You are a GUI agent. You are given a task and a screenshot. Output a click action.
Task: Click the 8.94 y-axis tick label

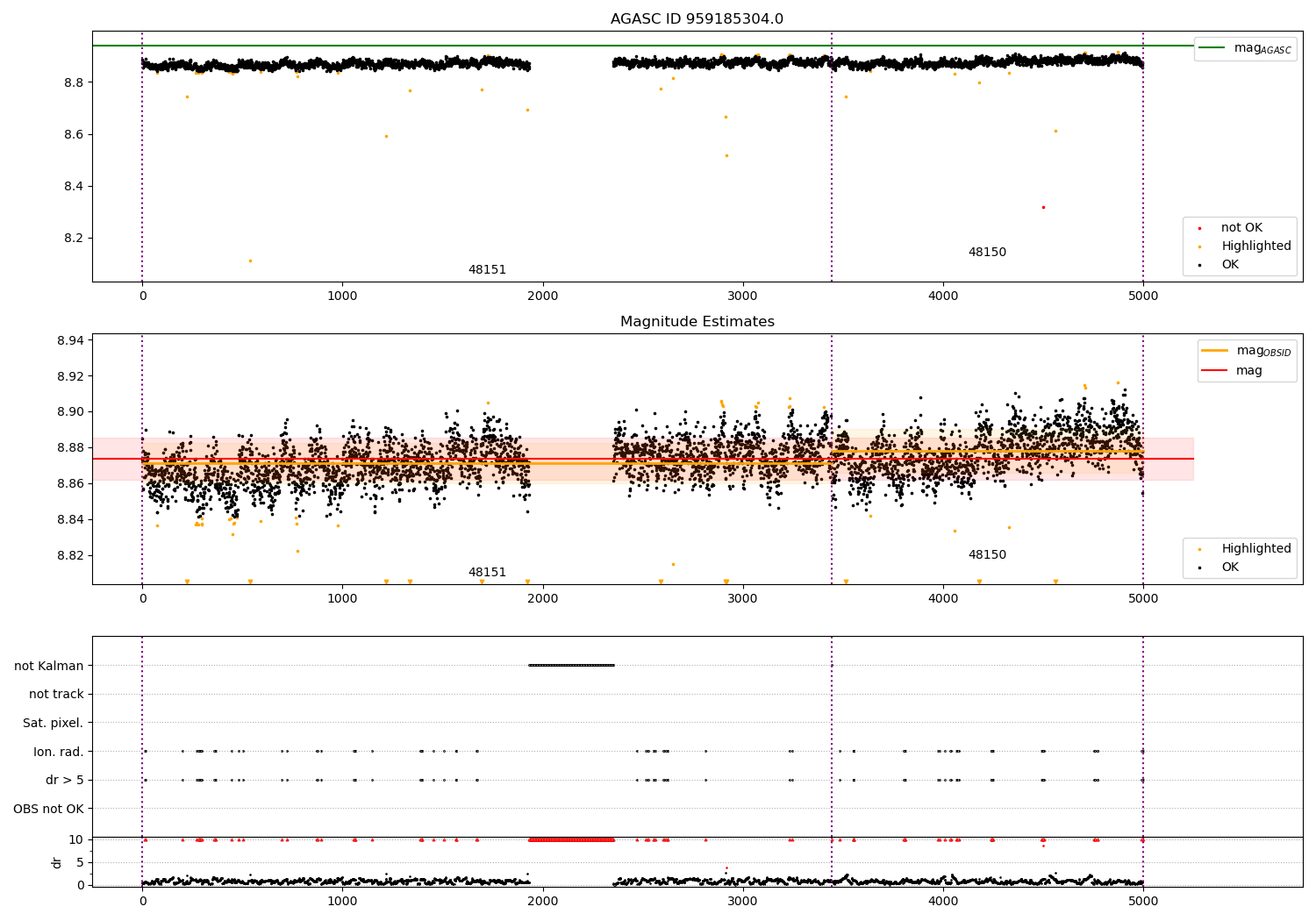pos(70,340)
